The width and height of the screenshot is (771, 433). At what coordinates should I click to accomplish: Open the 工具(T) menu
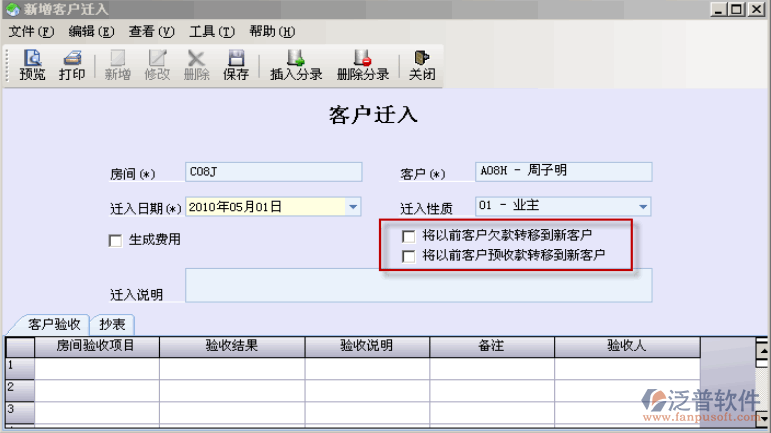[x=211, y=31]
